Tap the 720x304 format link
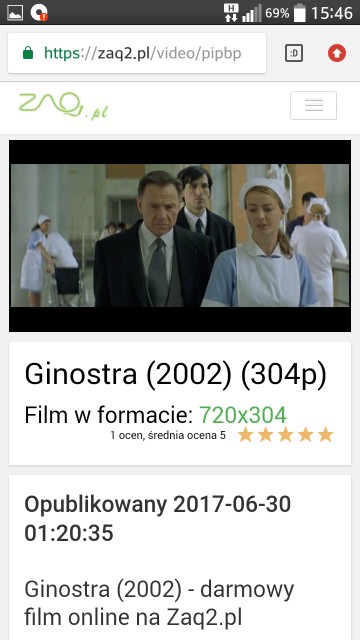 [243, 415]
